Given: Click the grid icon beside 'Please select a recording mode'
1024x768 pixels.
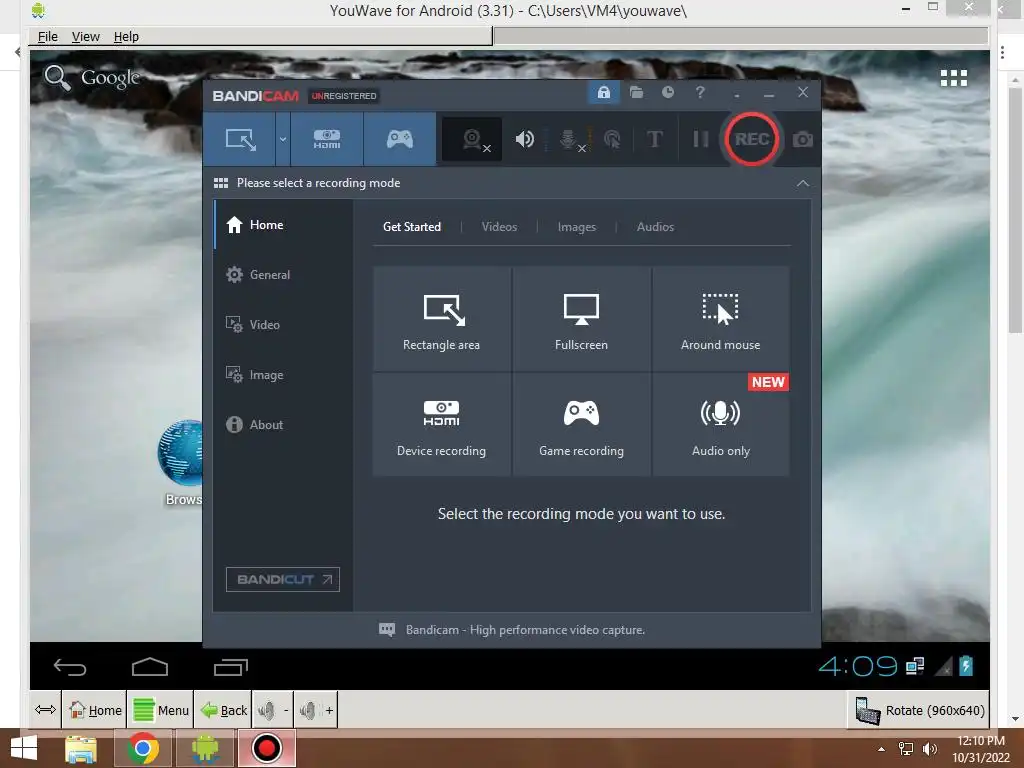Looking at the screenshot, I should pos(221,183).
